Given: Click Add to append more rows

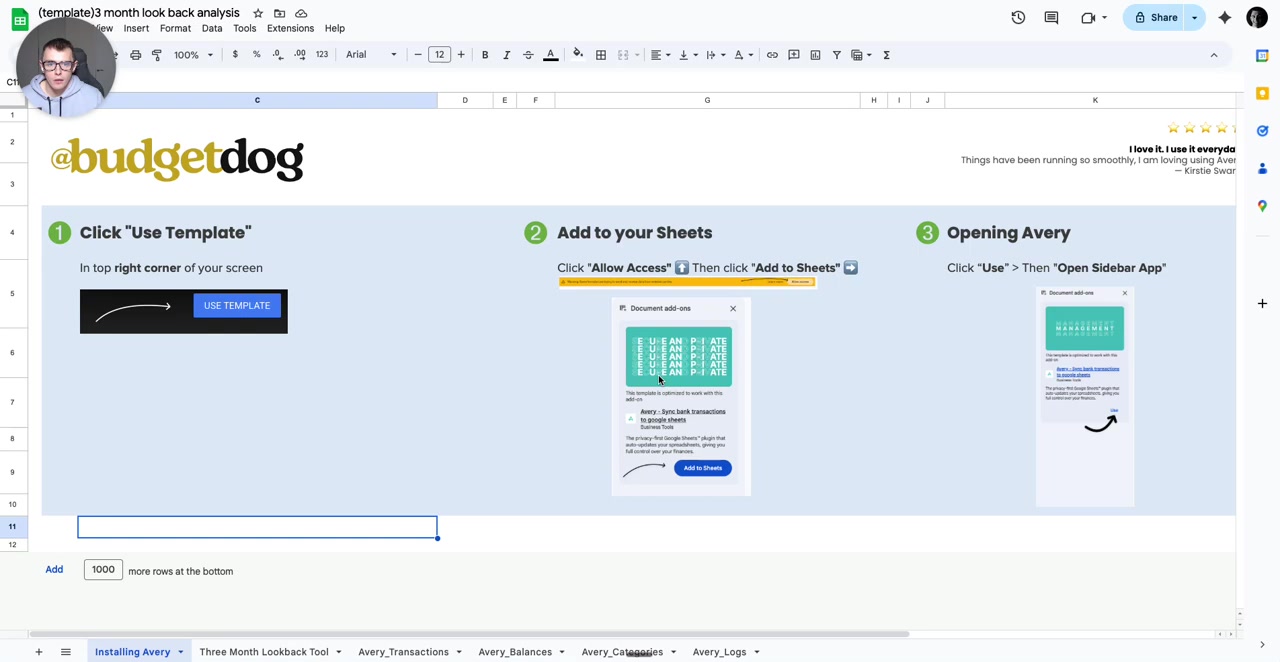Looking at the screenshot, I should pyautogui.click(x=54, y=569).
